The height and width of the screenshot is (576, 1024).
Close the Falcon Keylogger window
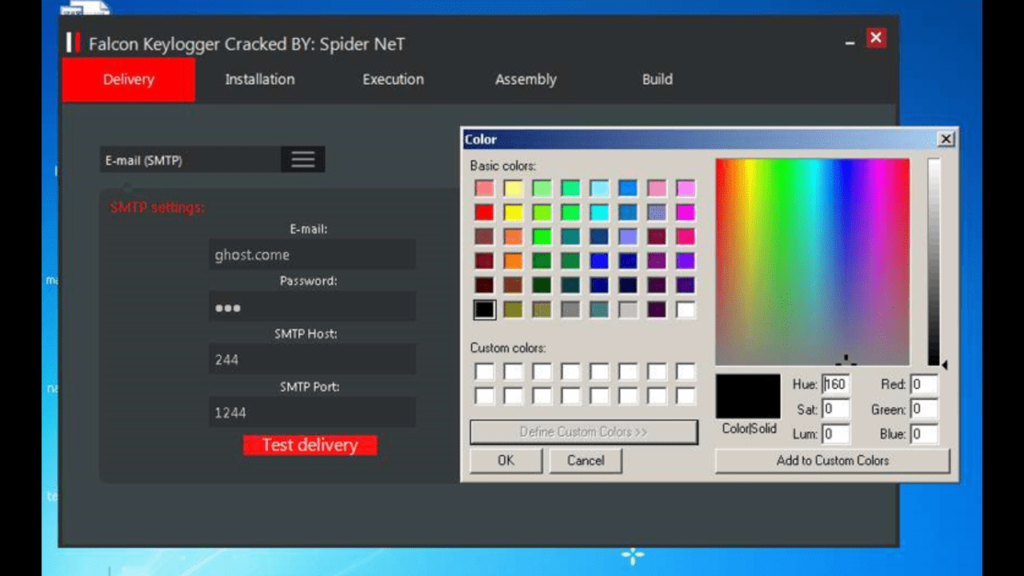(876, 38)
